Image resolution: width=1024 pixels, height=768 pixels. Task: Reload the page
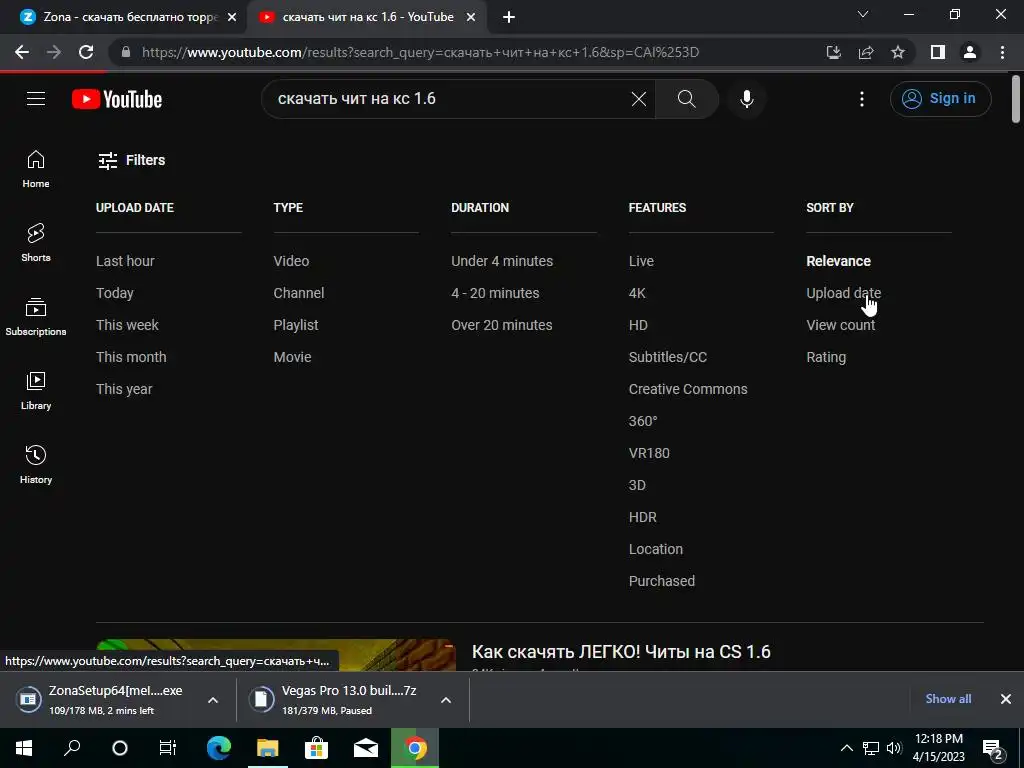coord(86,52)
